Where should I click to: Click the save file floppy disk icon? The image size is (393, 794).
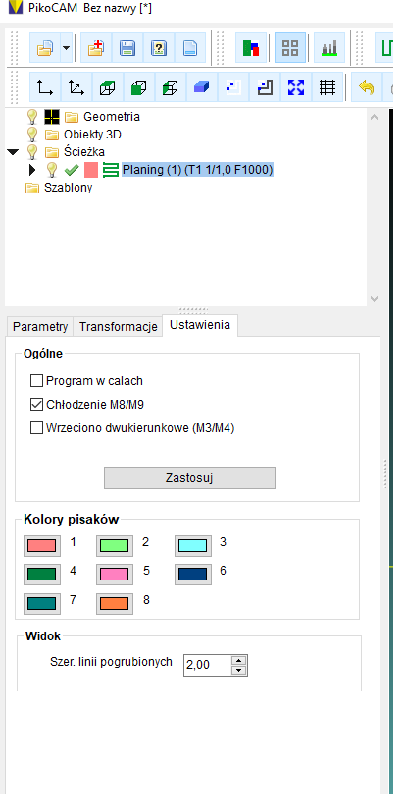(x=127, y=48)
